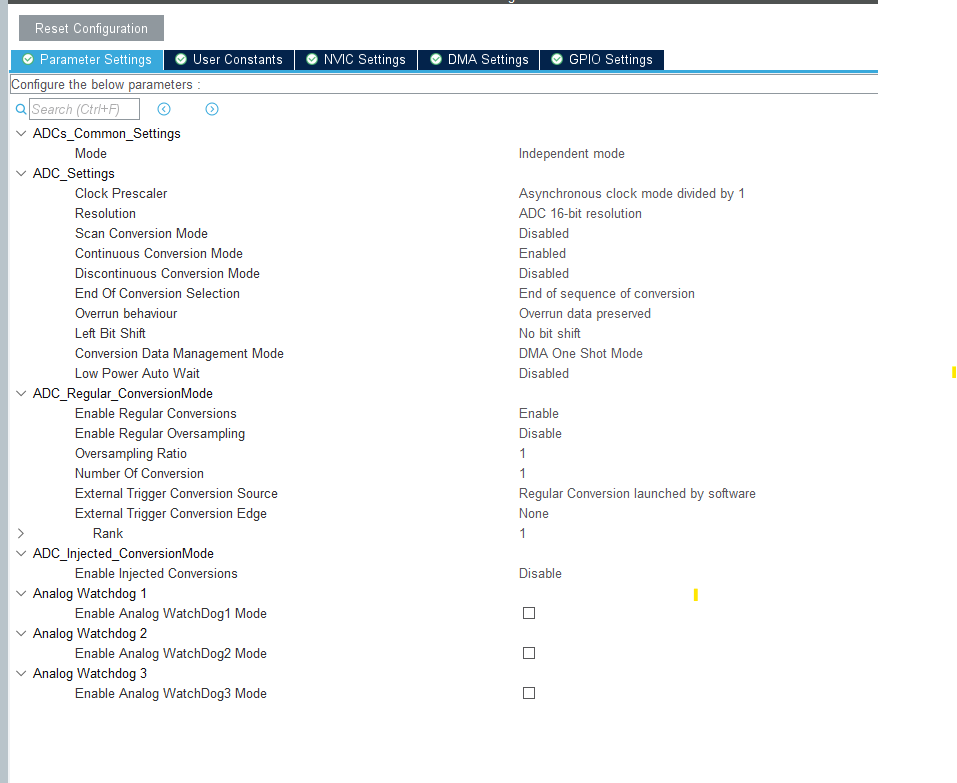Click inside the search input field

pos(84,109)
